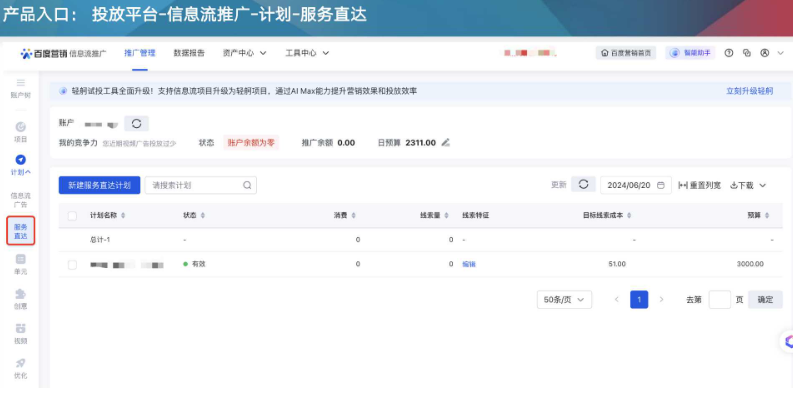
Task: Refresh table data next to 更新
Action: coord(583,185)
